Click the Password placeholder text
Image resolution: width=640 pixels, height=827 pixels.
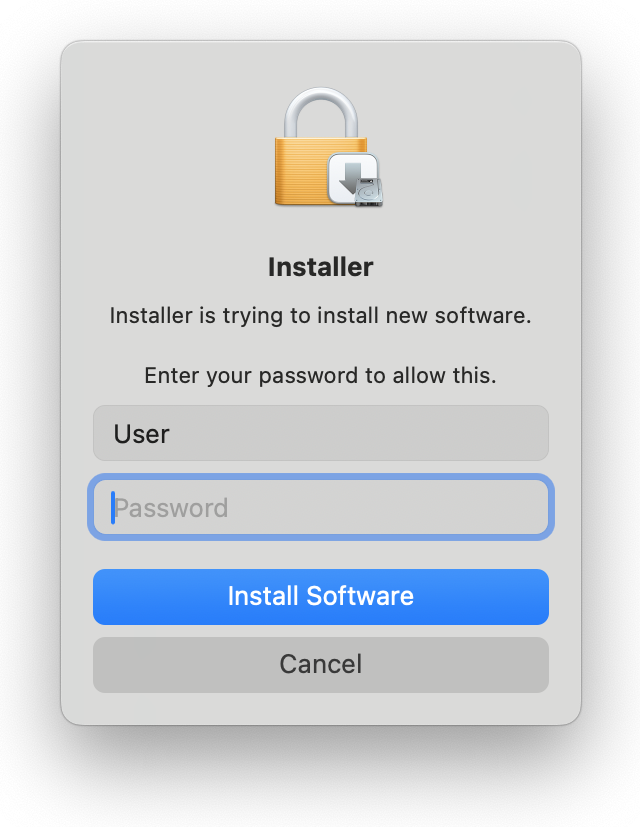[x=171, y=508]
